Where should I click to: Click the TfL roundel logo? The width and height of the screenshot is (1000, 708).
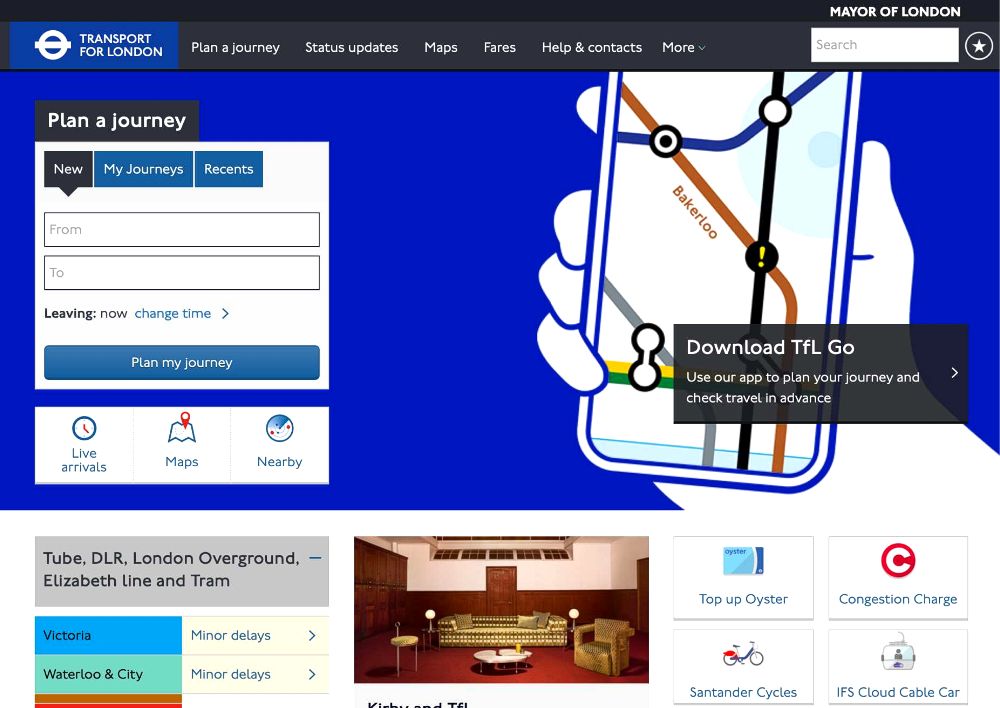click(52, 45)
